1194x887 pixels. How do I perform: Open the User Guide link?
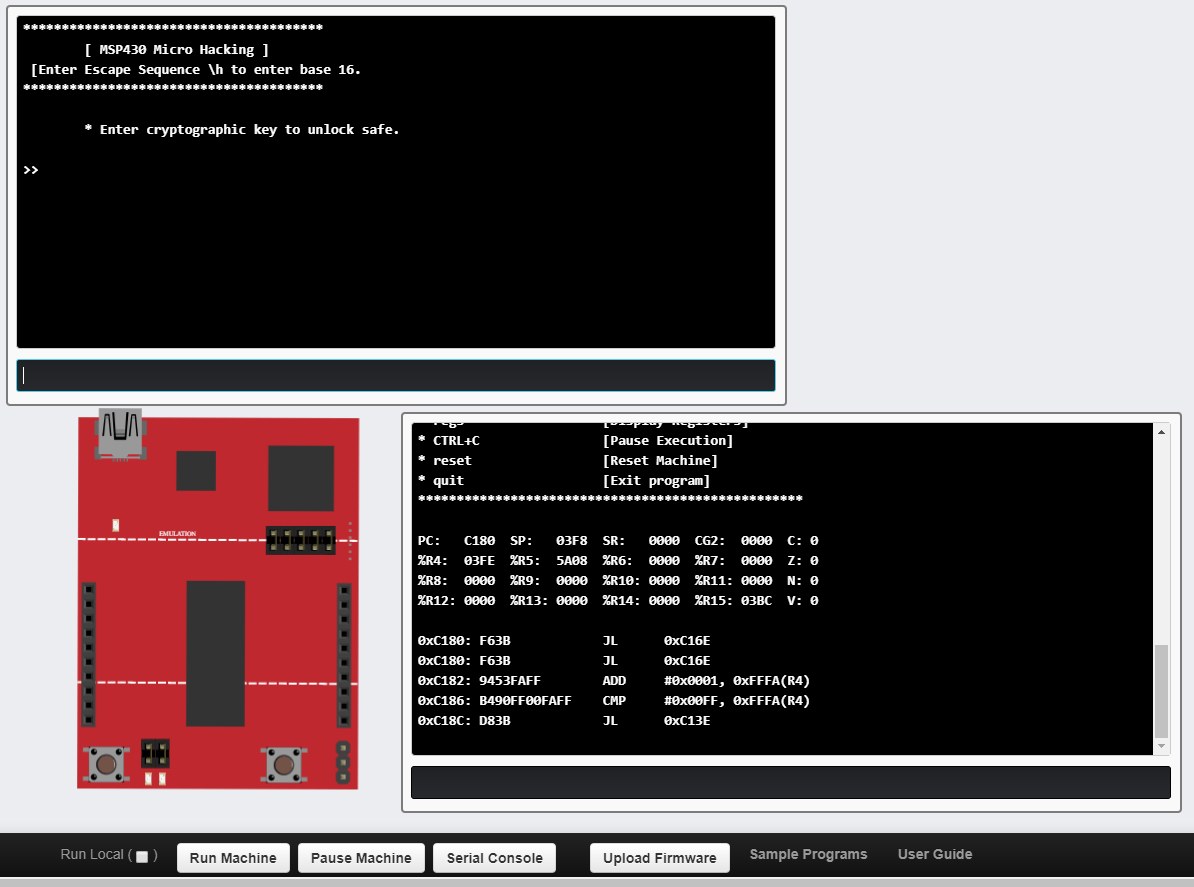[x=934, y=854]
